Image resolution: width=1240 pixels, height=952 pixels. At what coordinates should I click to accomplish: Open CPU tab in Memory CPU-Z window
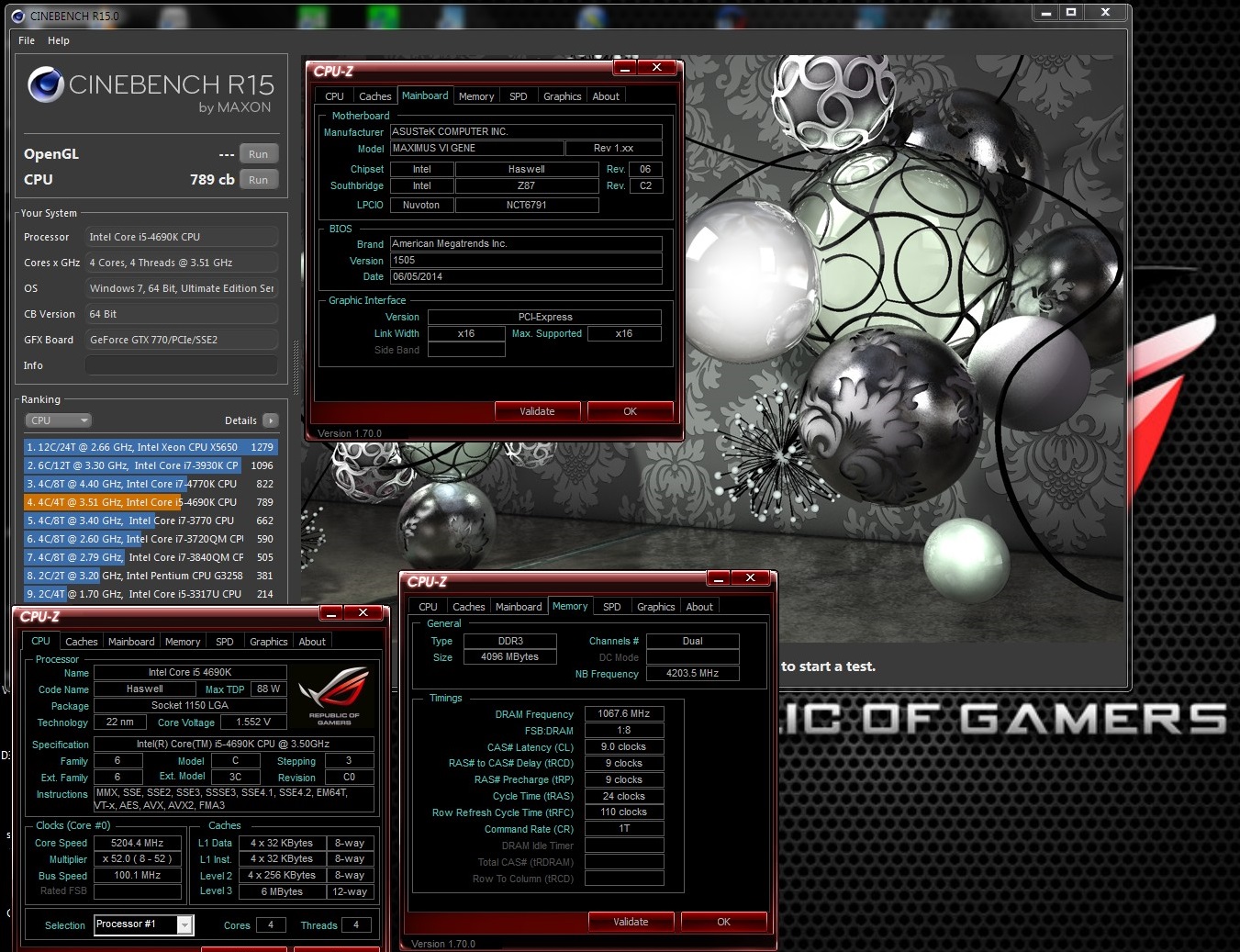[428, 607]
